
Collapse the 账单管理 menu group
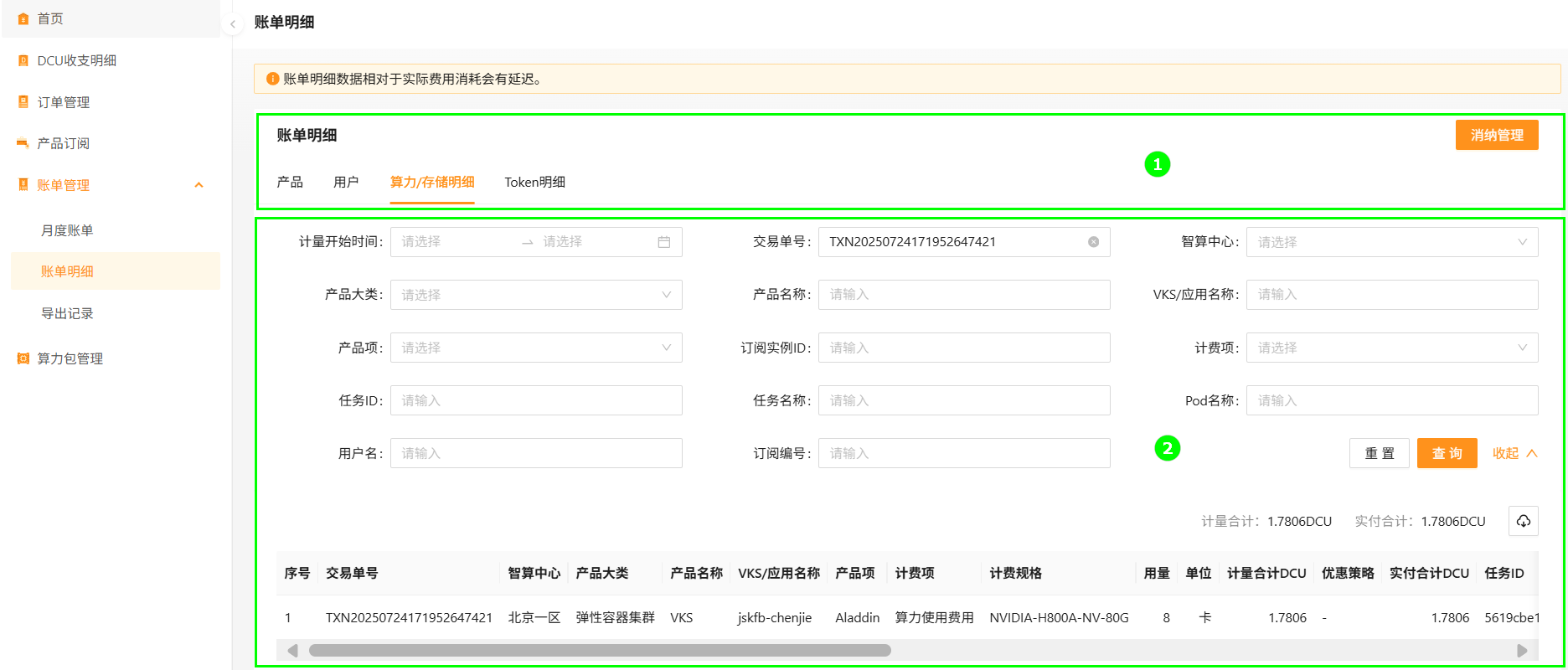(199, 185)
